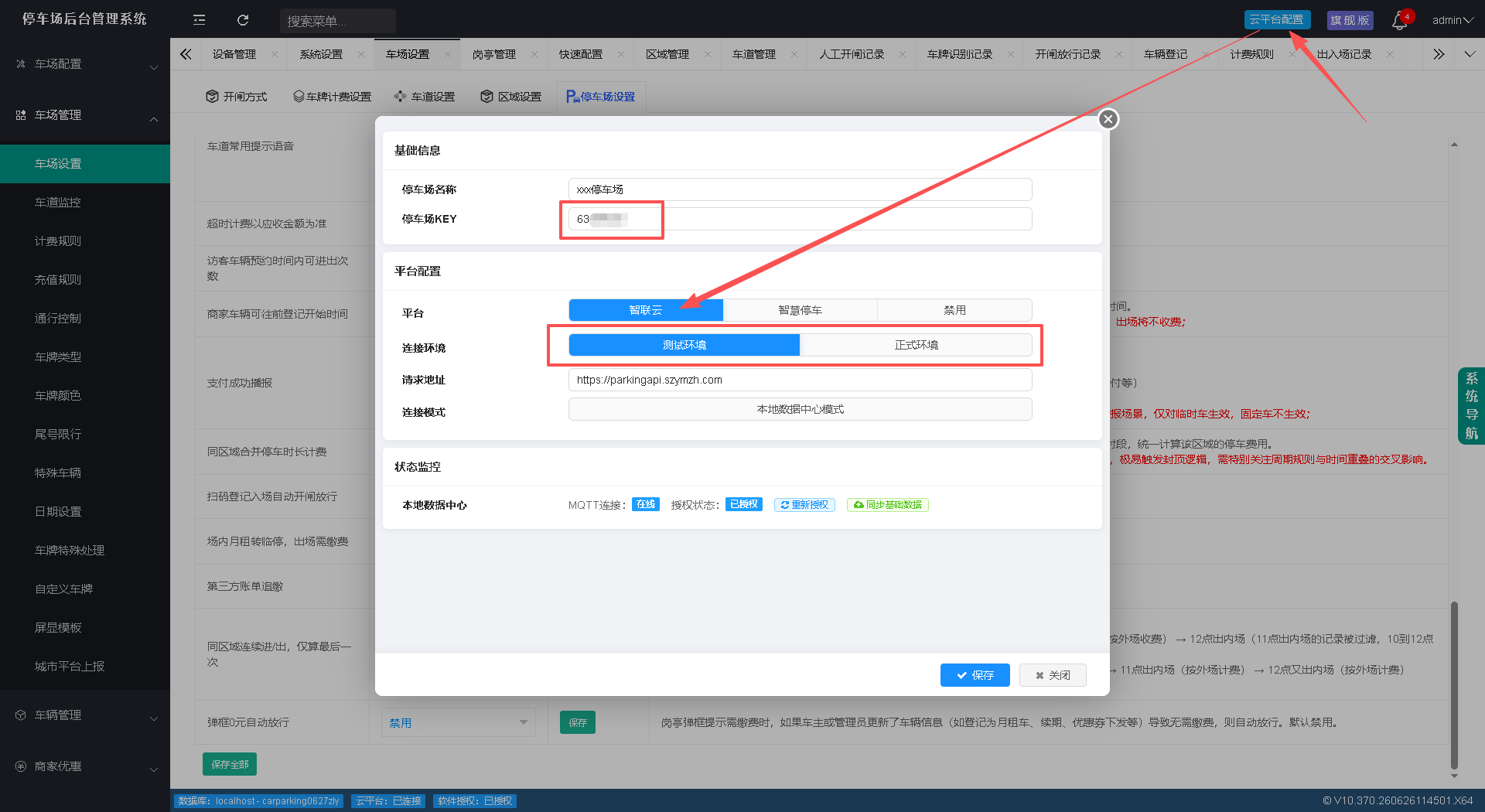The width and height of the screenshot is (1485, 812).
Task: Click 重新授权 button
Action: 804,505
